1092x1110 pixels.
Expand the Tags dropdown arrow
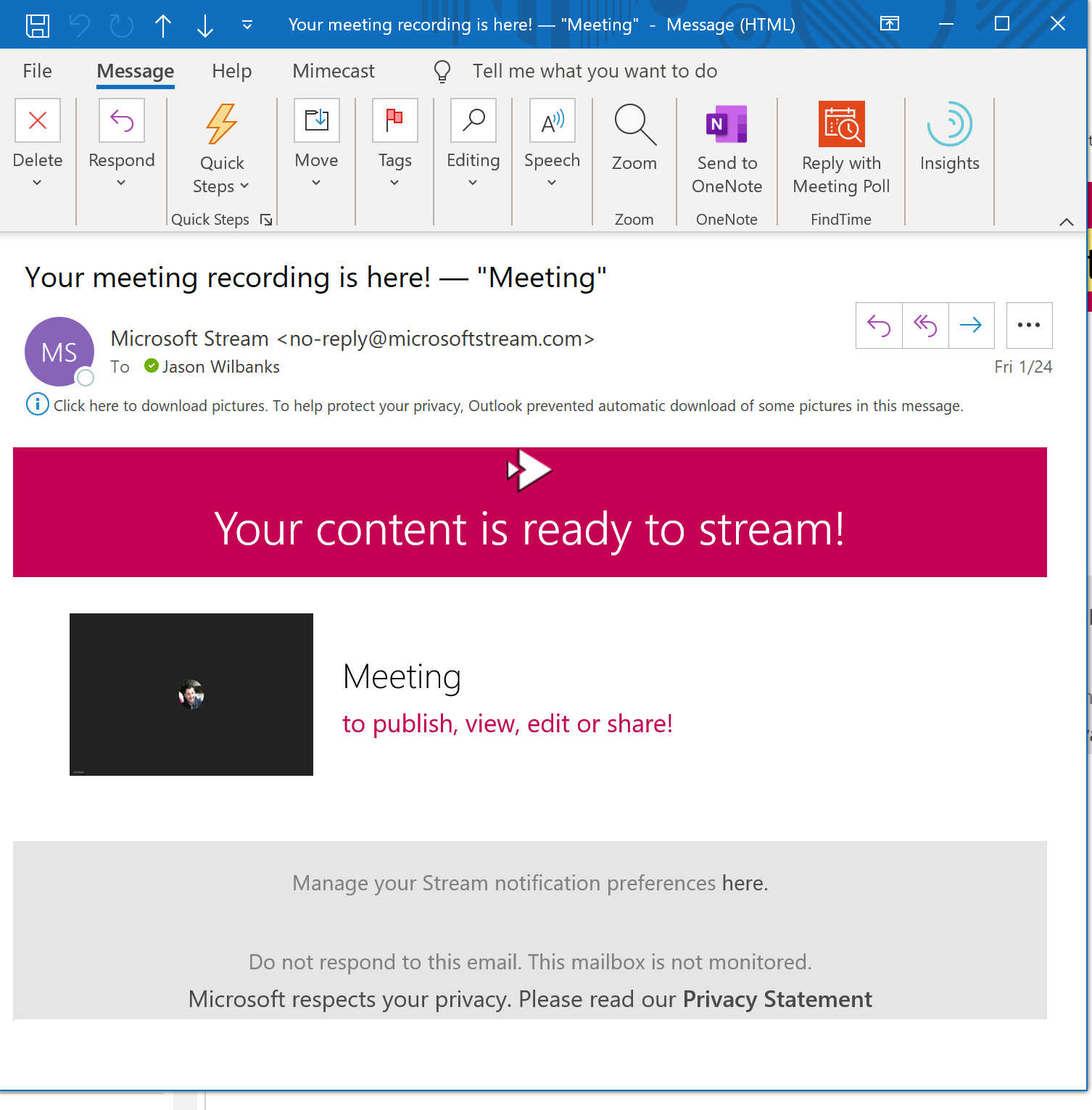tap(394, 183)
